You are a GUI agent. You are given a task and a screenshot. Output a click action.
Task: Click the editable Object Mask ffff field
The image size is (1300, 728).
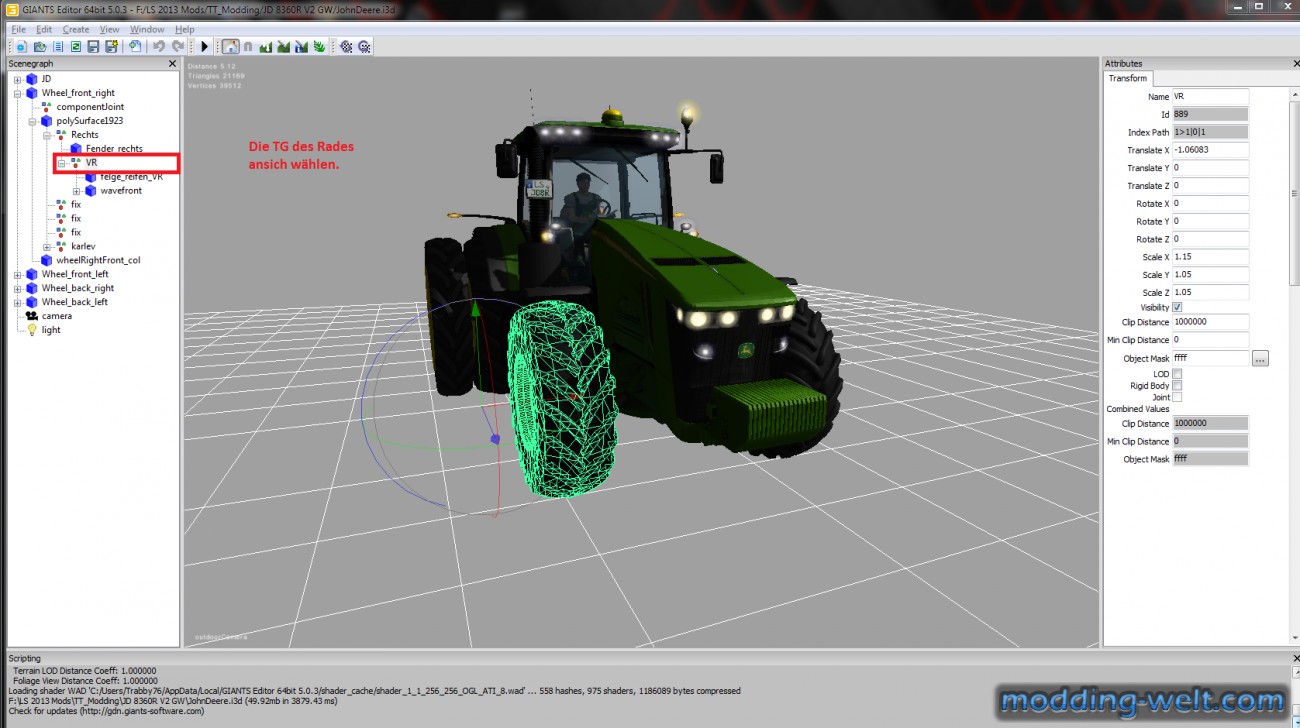pos(1210,358)
